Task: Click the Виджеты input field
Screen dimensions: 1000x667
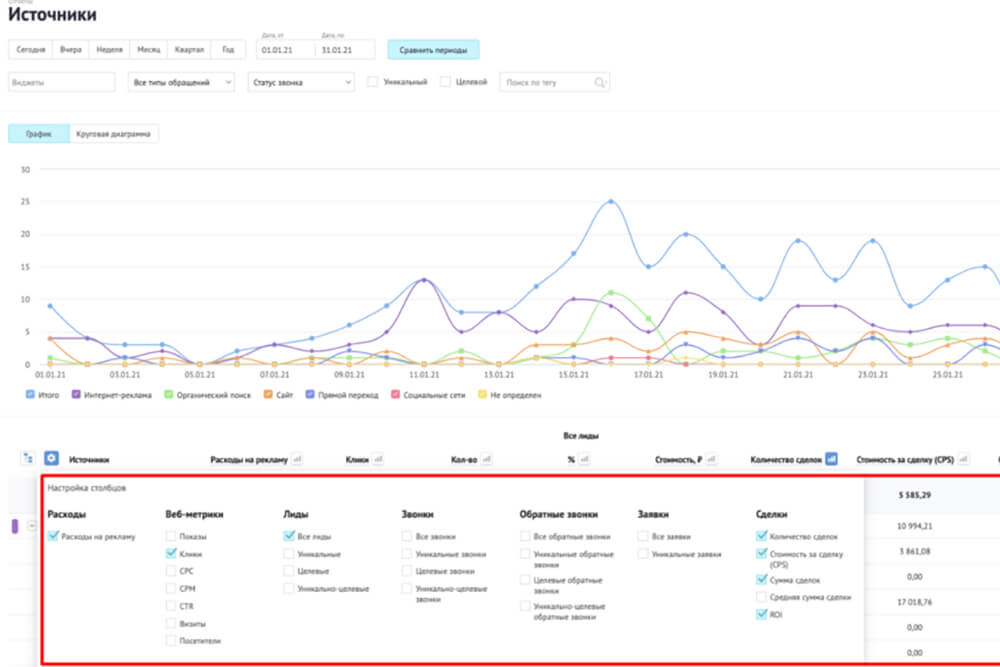Action: tap(62, 82)
